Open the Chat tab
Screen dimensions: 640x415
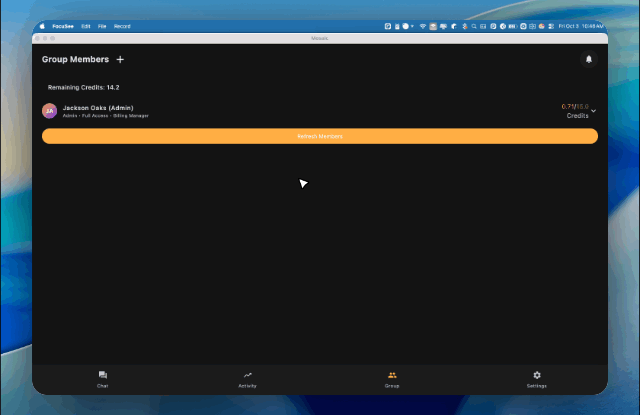tap(102, 379)
